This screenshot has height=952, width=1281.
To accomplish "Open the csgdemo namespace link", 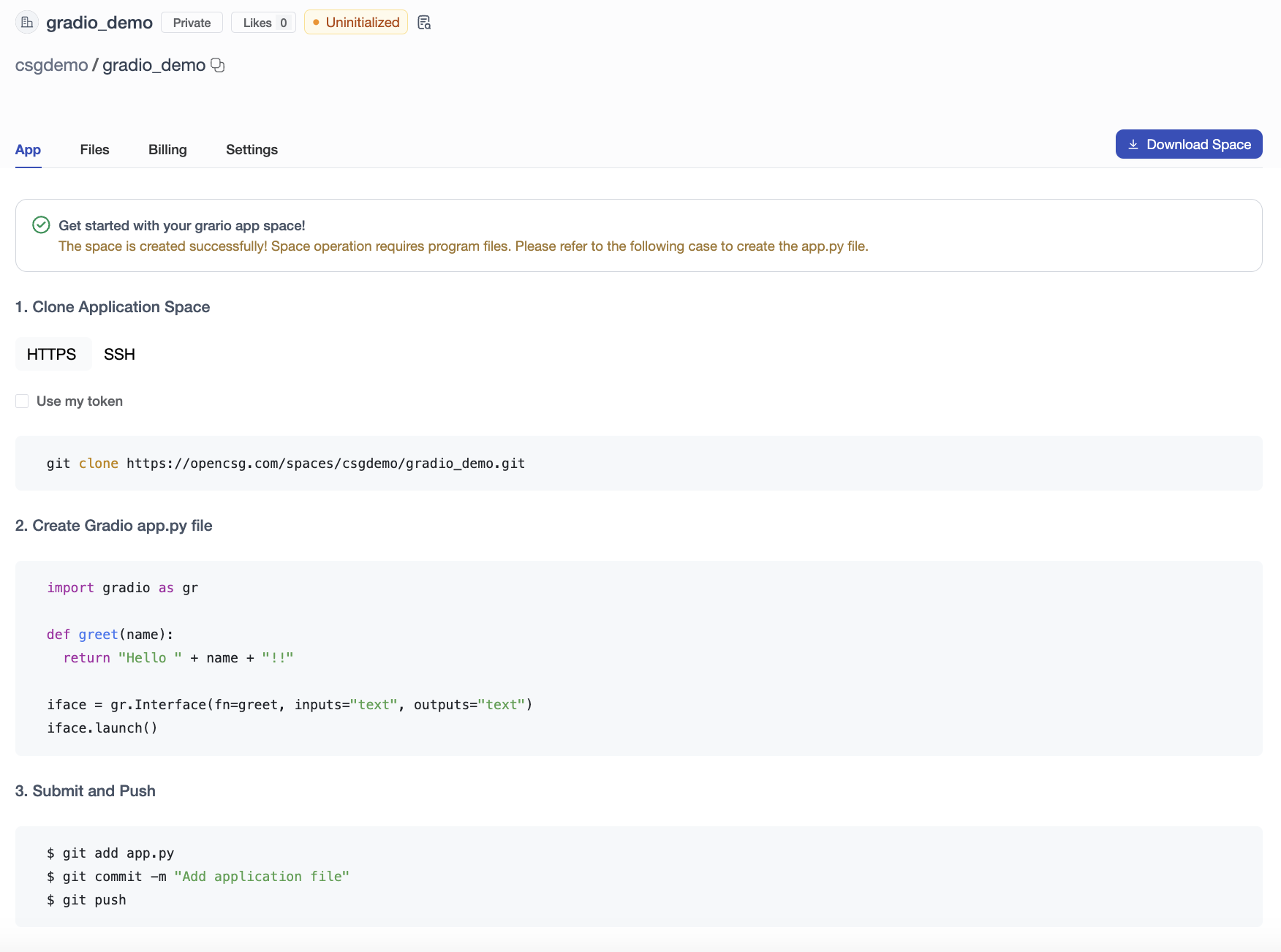I will pyautogui.click(x=51, y=65).
